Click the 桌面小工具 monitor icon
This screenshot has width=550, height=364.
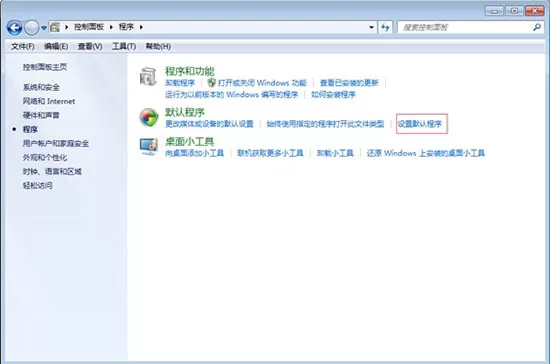(149, 147)
